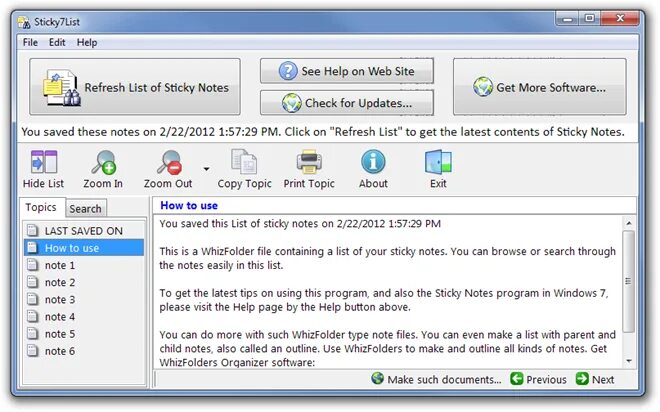
Task: Click the Make such documents link
Action: click(x=436, y=379)
